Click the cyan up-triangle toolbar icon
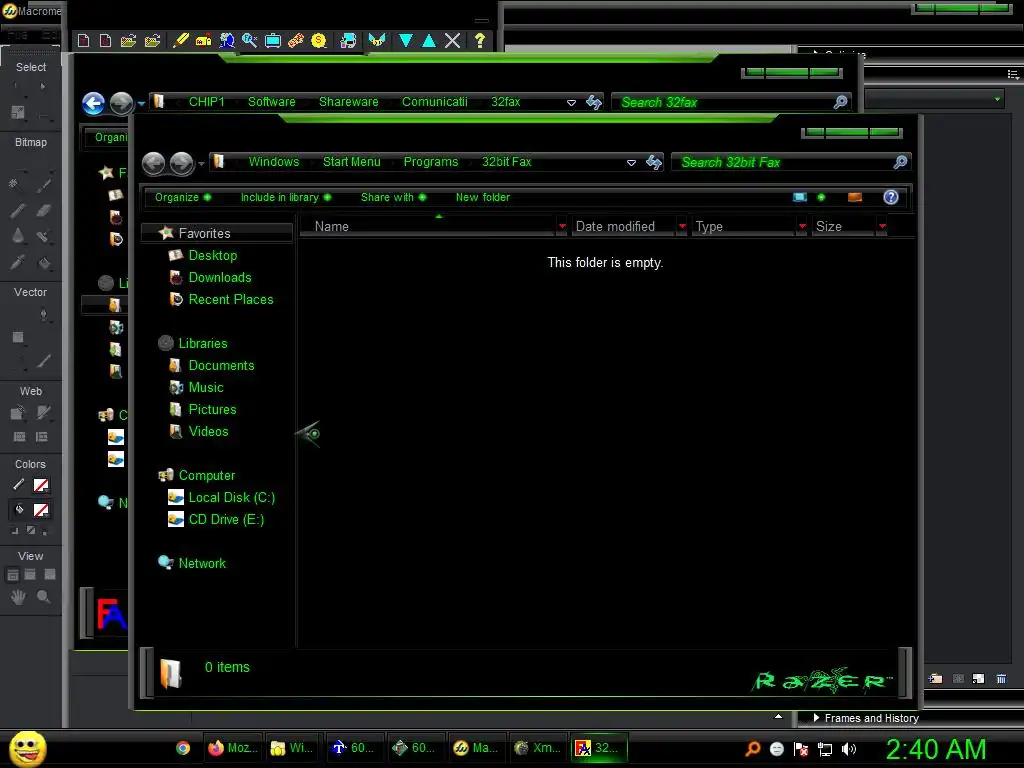 pos(429,40)
